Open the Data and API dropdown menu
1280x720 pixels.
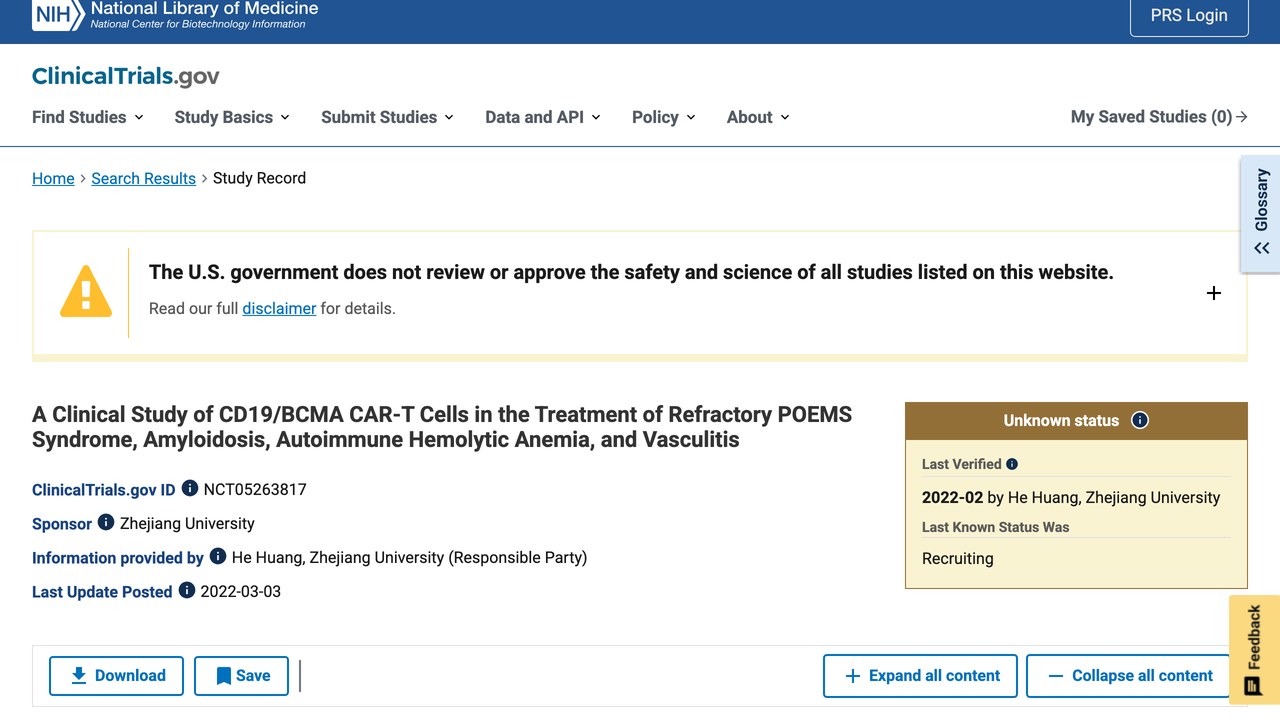pos(543,117)
